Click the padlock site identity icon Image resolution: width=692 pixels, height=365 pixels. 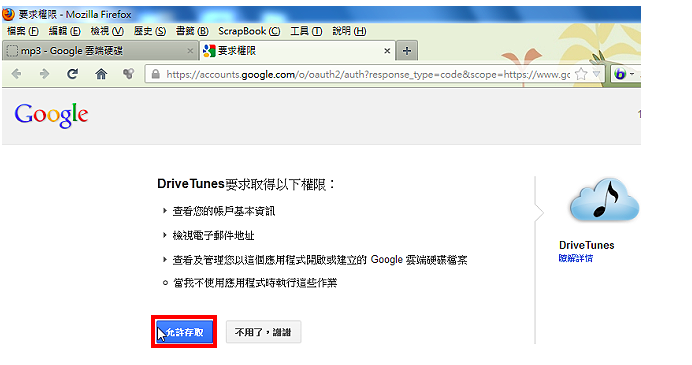coord(155,74)
